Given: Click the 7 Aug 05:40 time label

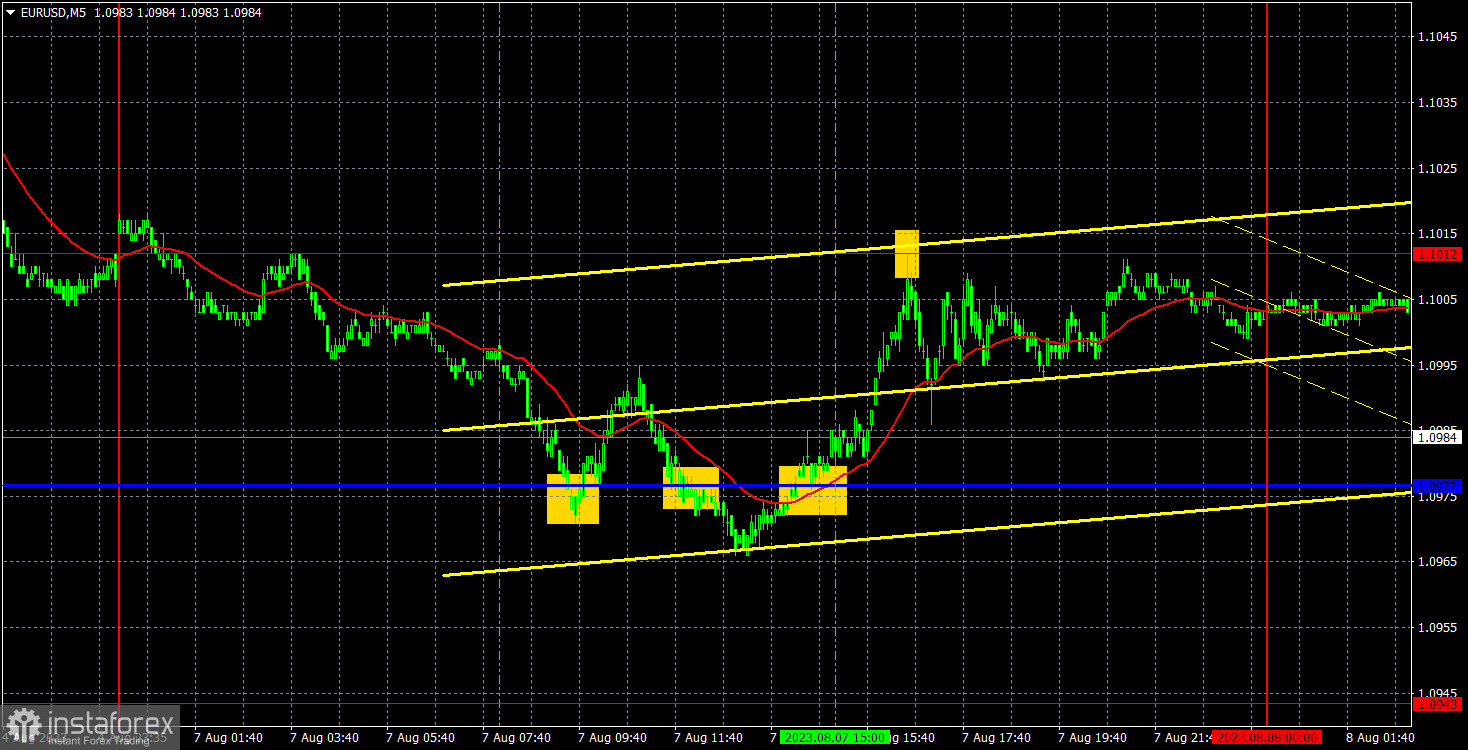Looking at the screenshot, I should (x=421, y=738).
